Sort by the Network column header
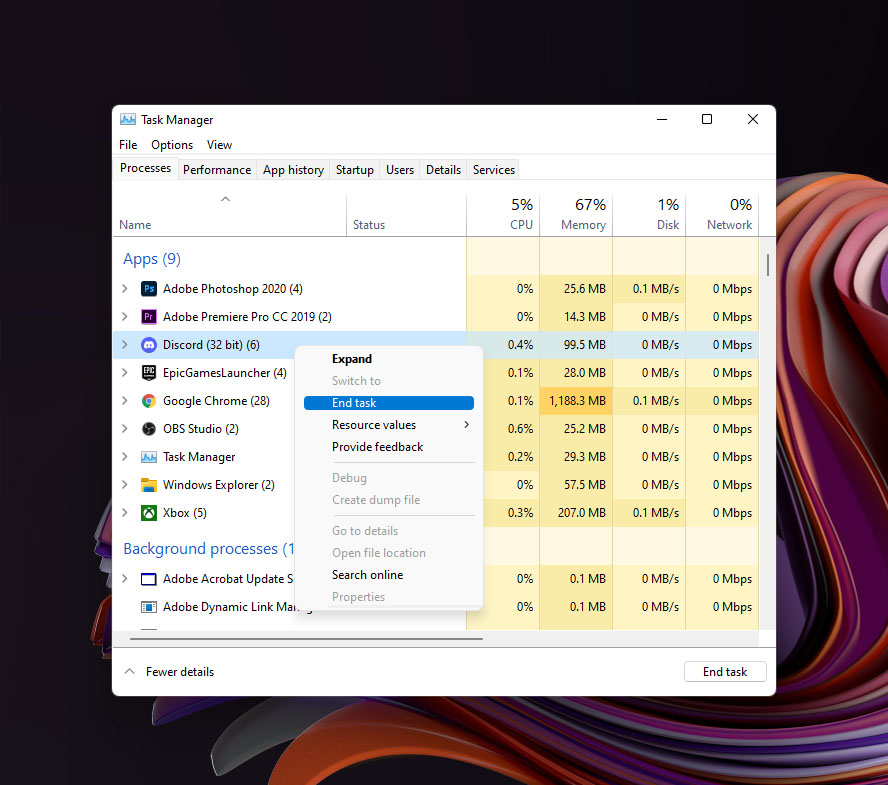 tap(722, 215)
